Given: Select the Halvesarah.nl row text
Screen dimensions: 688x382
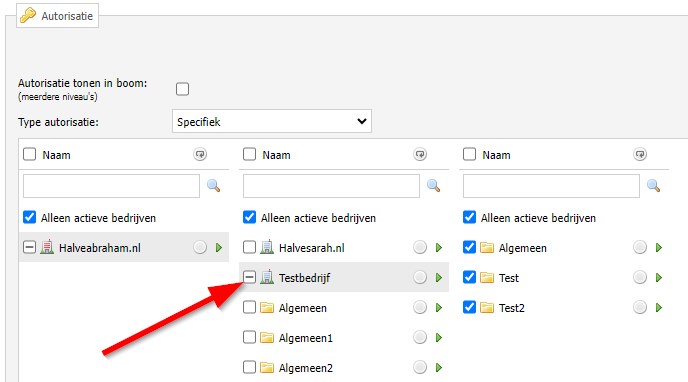Looking at the screenshot, I should click(312, 248).
